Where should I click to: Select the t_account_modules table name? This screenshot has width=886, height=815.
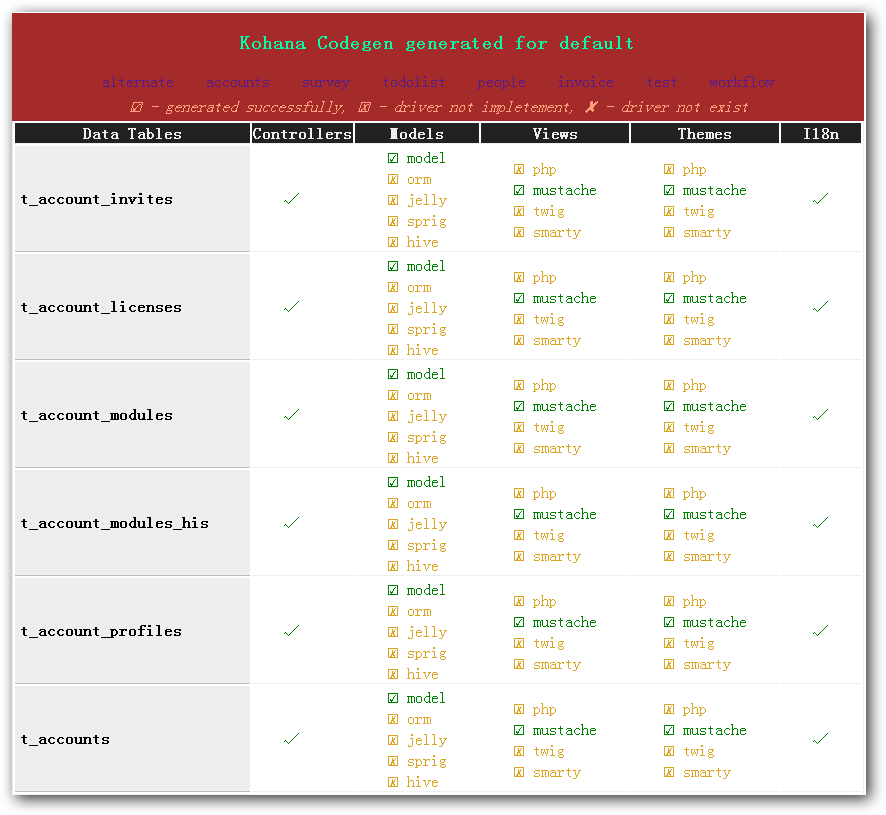[x=97, y=415]
